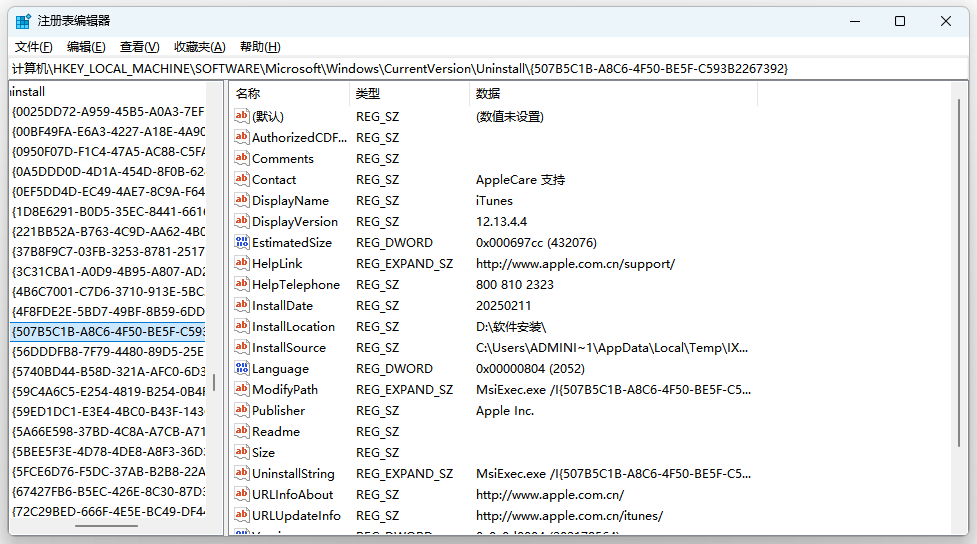Select the icon next to URLUpdateInfo
This screenshot has height=544, width=977.
242,515
